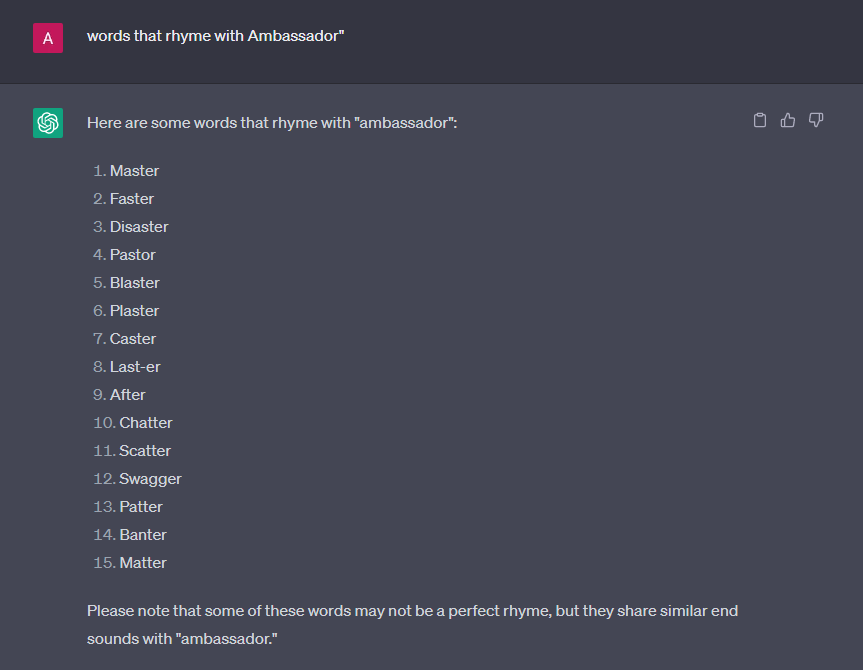Click the word "Caster" in the list

133,339
